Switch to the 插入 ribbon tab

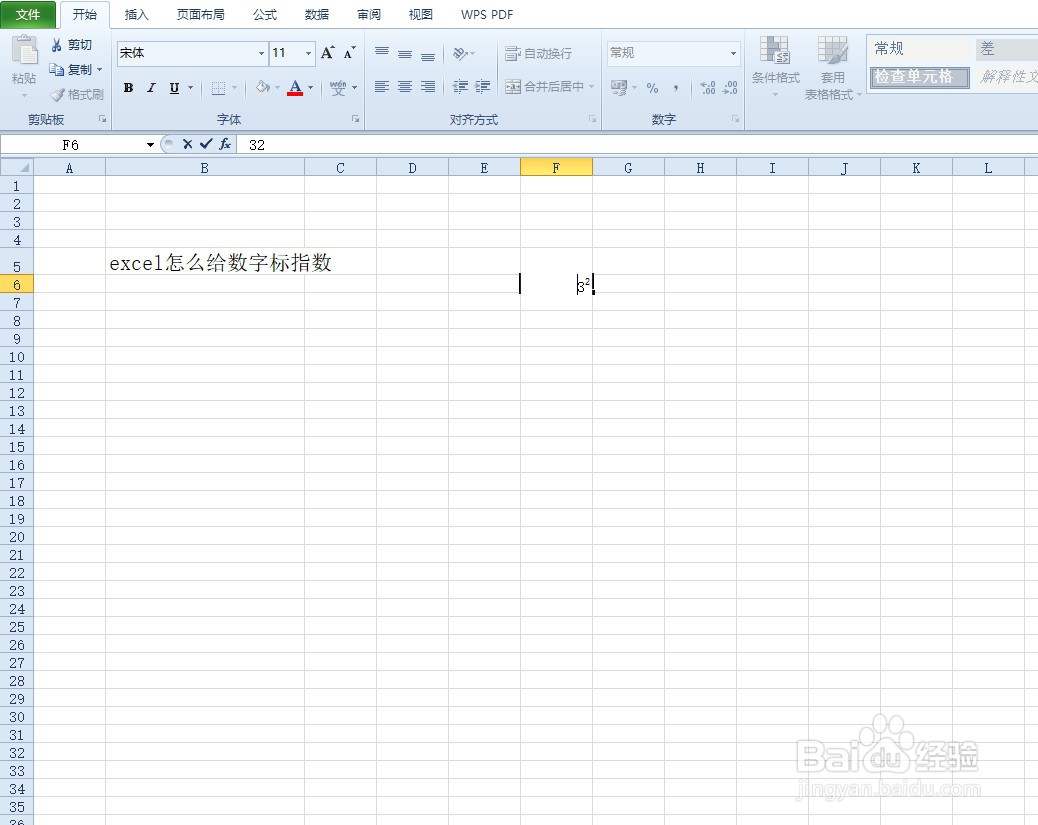(x=136, y=14)
